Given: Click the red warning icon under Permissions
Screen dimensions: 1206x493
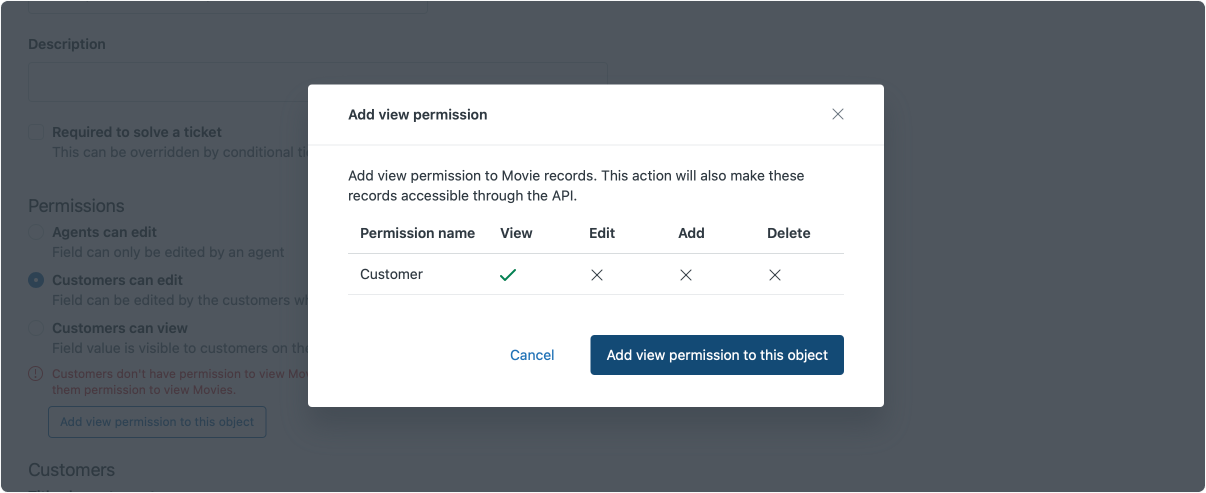Looking at the screenshot, I should tap(36, 374).
